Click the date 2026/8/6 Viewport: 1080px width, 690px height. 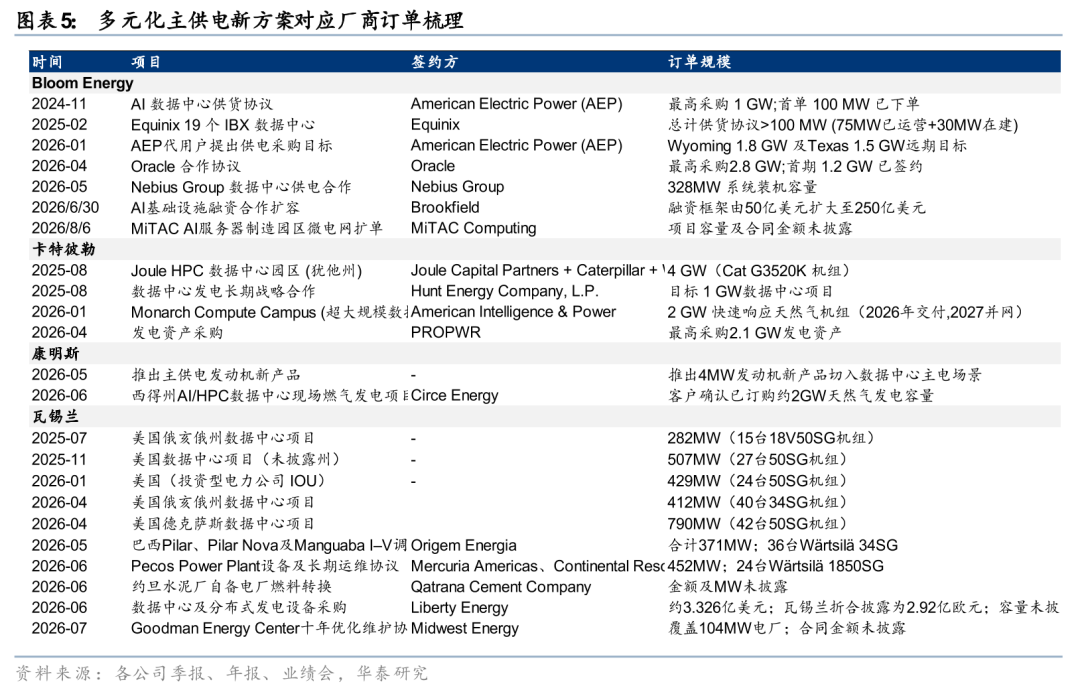coord(61,228)
